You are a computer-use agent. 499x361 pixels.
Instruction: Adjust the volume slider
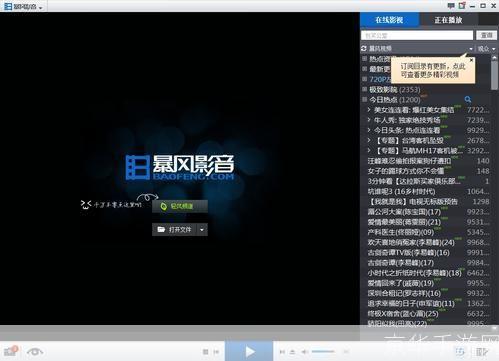(x=323, y=351)
